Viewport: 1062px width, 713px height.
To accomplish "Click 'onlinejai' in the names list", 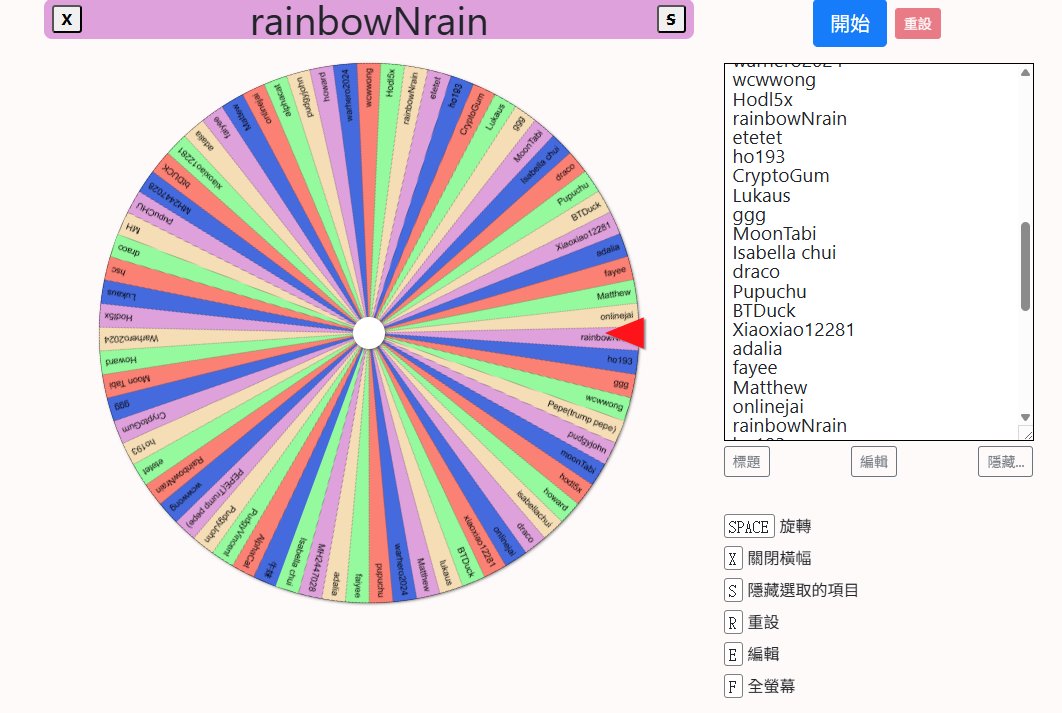I will (767, 407).
